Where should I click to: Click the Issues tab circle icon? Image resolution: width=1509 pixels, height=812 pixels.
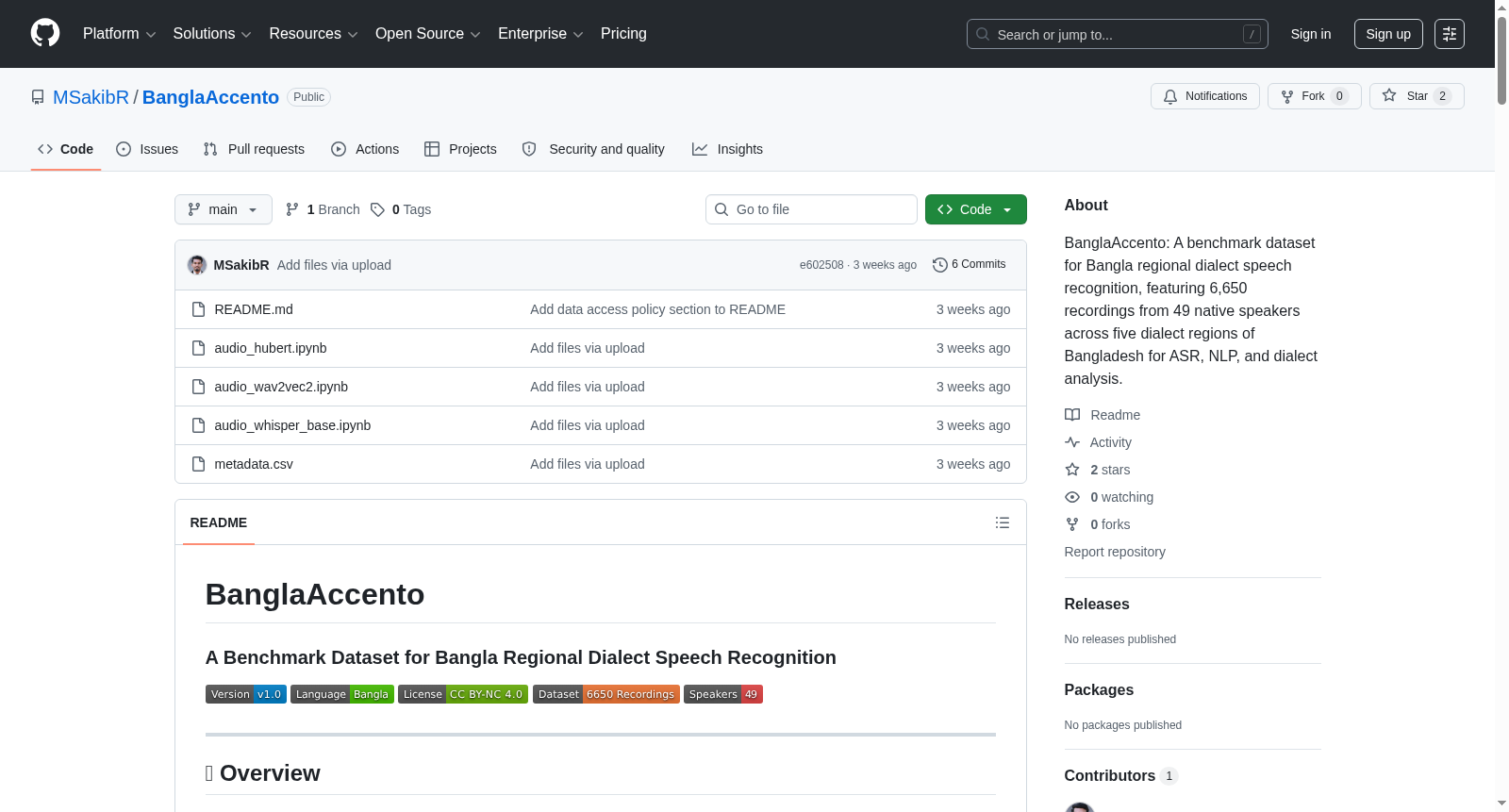pos(124,149)
